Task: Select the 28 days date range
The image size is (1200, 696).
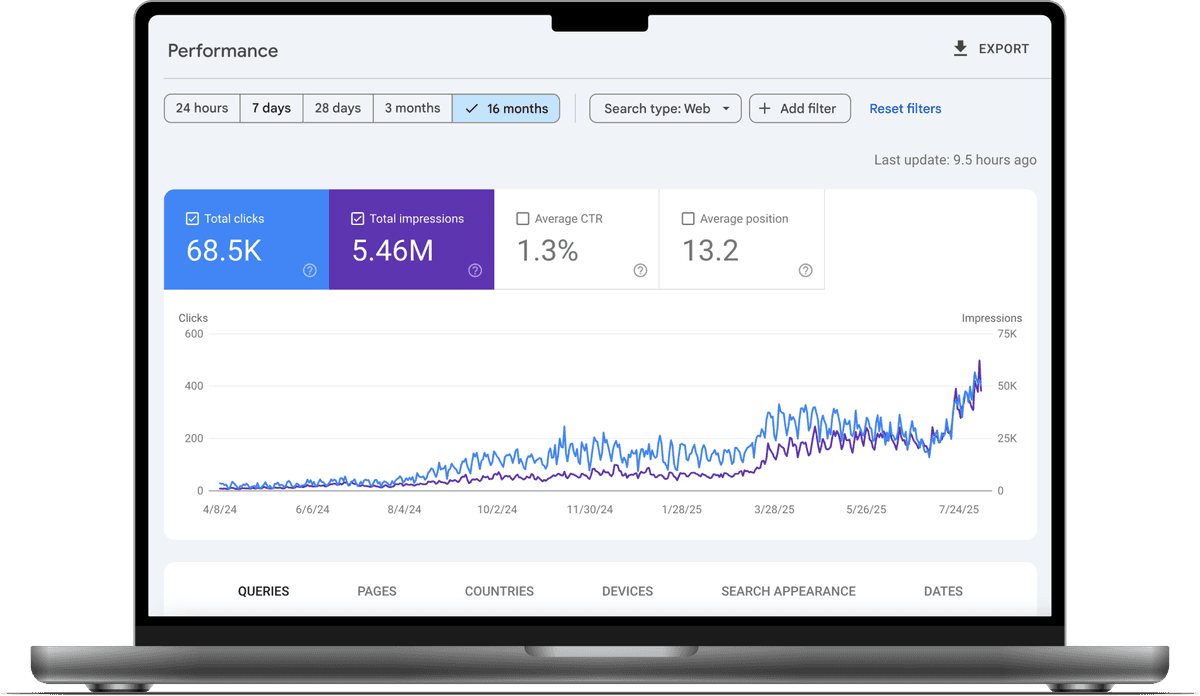Action: 338,108
